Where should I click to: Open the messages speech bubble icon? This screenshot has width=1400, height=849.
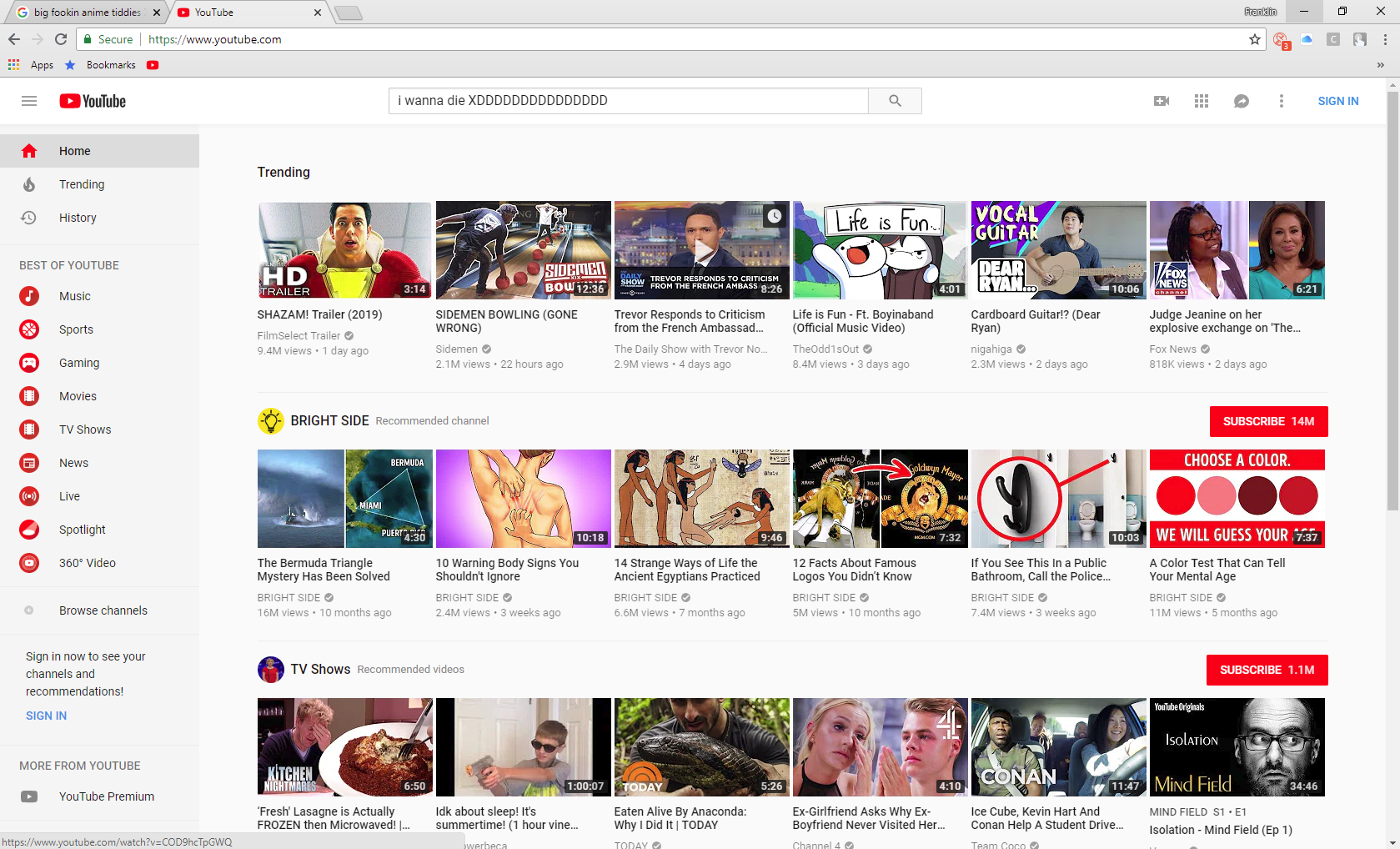click(1242, 101)
